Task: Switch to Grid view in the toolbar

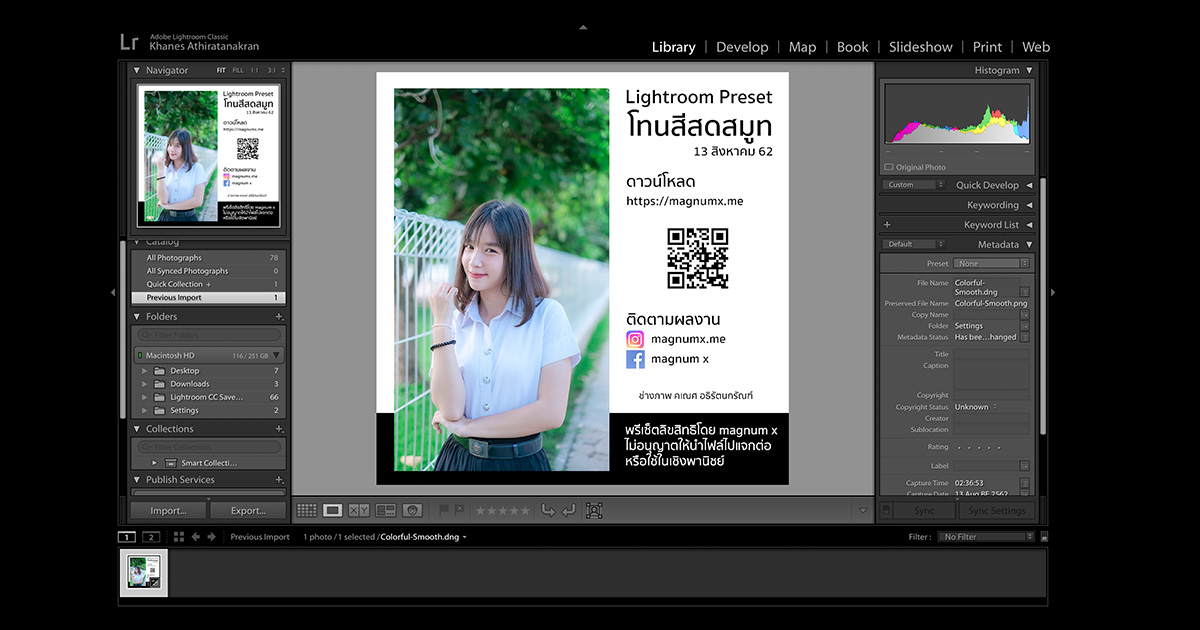Action: coord(307,510)
